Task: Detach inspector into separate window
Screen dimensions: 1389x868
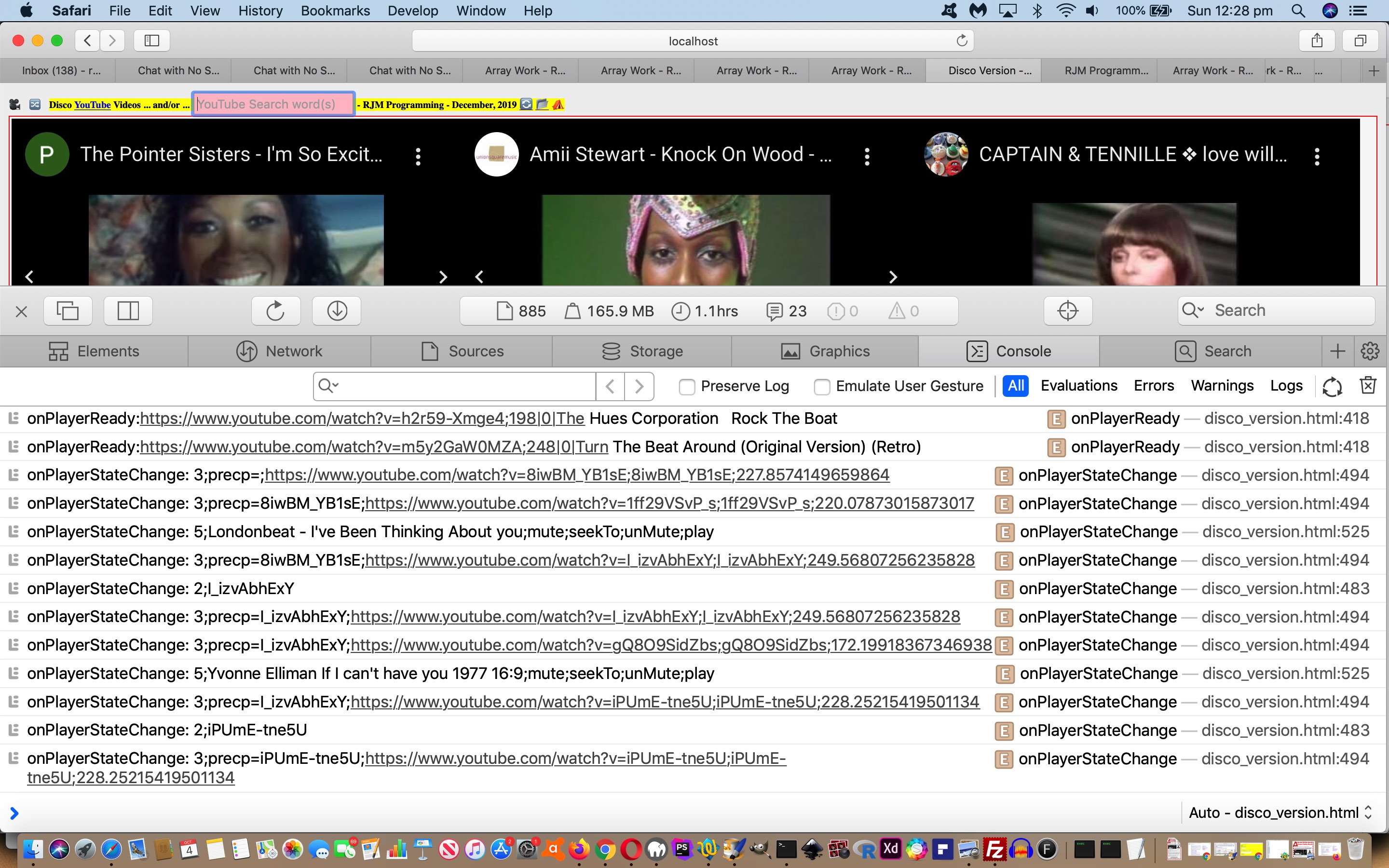Action: point(68,311)
